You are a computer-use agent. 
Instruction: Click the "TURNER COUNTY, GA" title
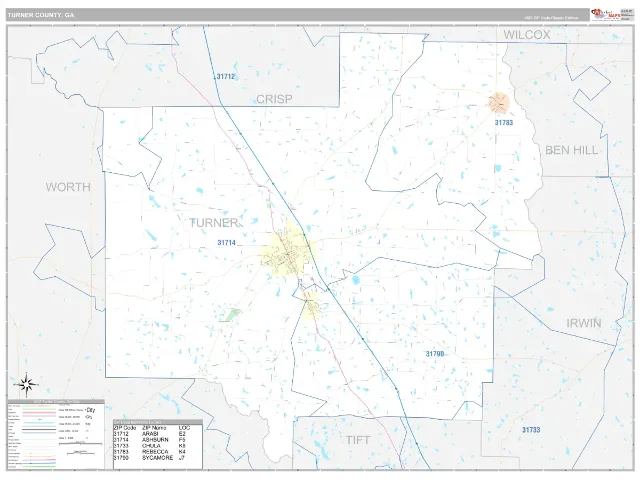point(41,15)
